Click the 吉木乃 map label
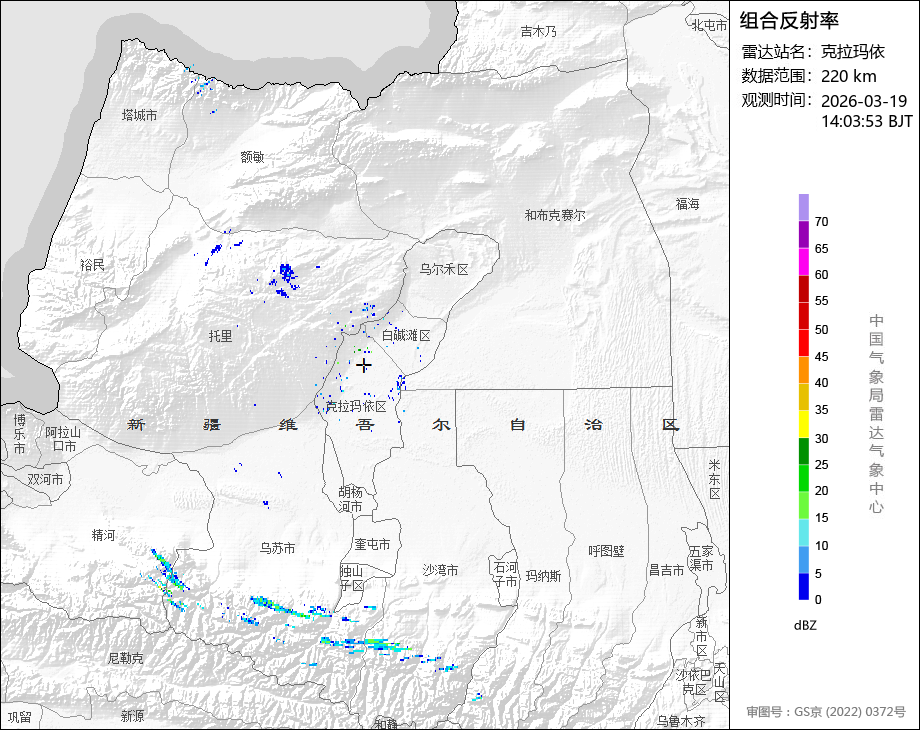 tap(539, 31)
